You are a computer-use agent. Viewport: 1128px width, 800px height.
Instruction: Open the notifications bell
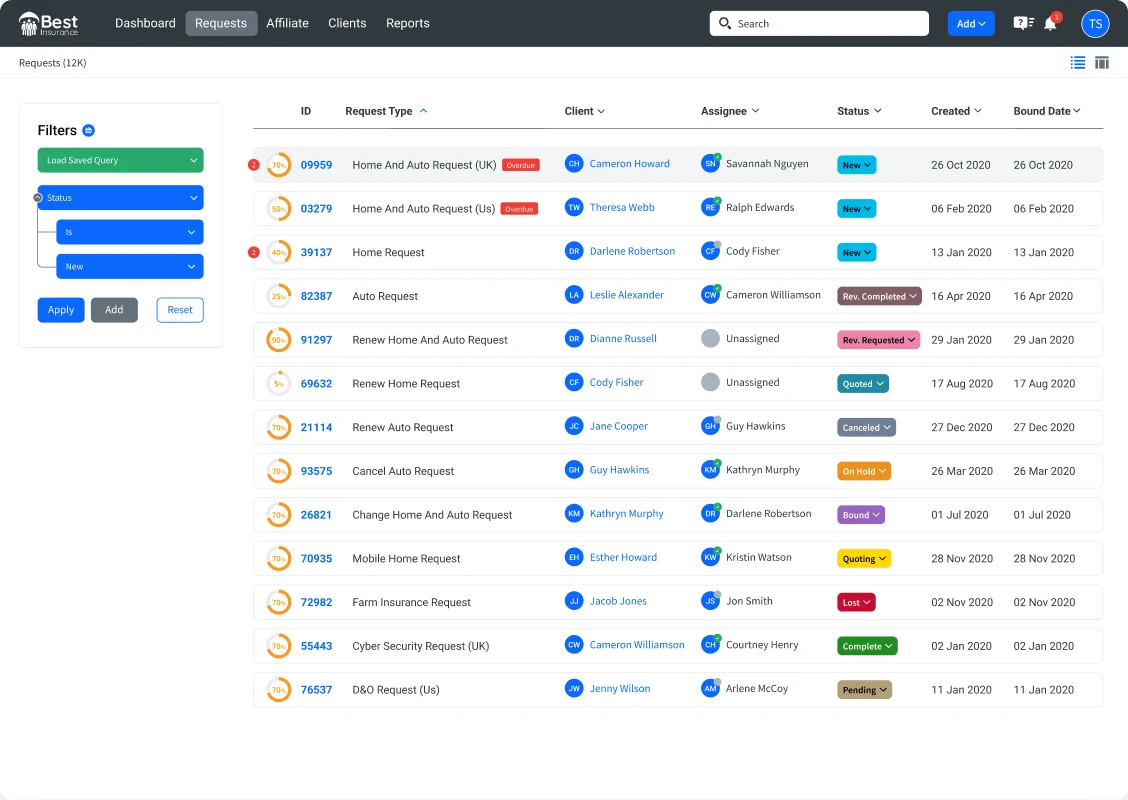1050,24
